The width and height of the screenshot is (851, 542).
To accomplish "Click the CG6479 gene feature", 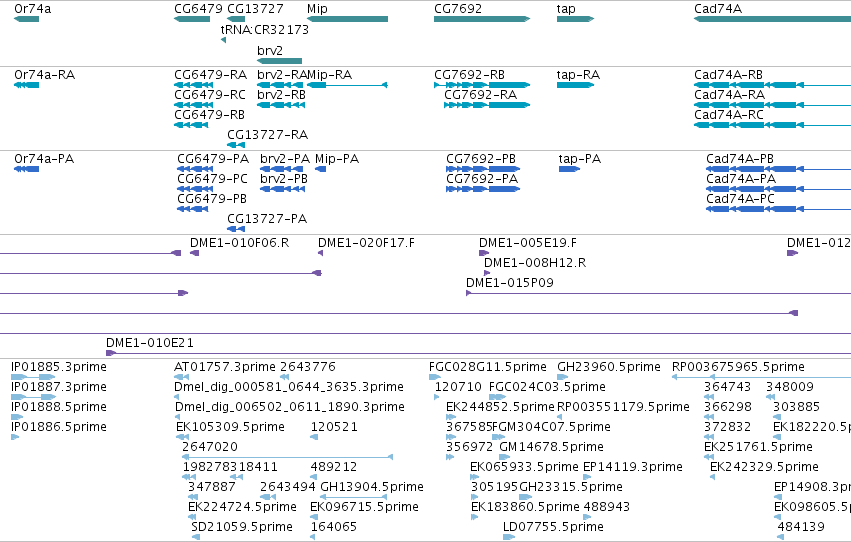I will click(192, 19).
